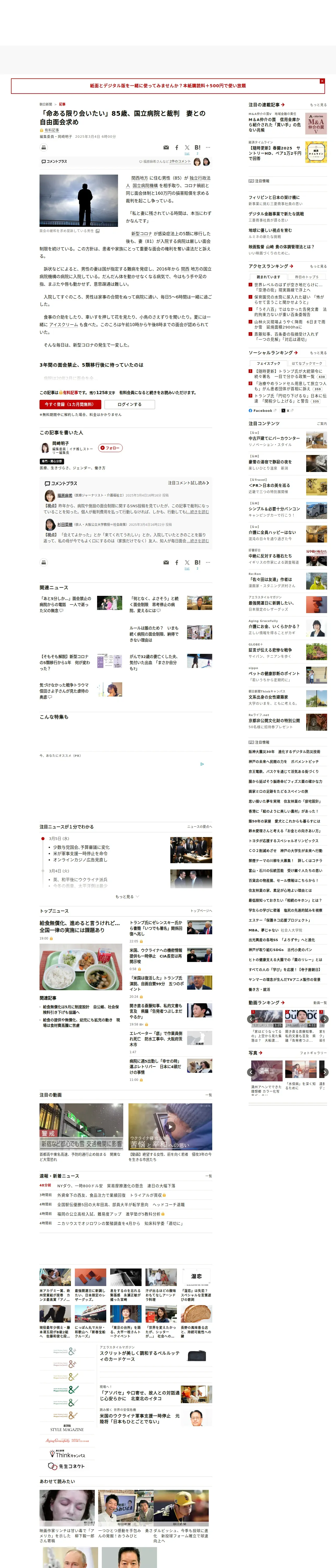The height and width of the screenshot is (1568, 336).
Task: Select フェイスブック tab in social ranking
Action: coord(268,364)
